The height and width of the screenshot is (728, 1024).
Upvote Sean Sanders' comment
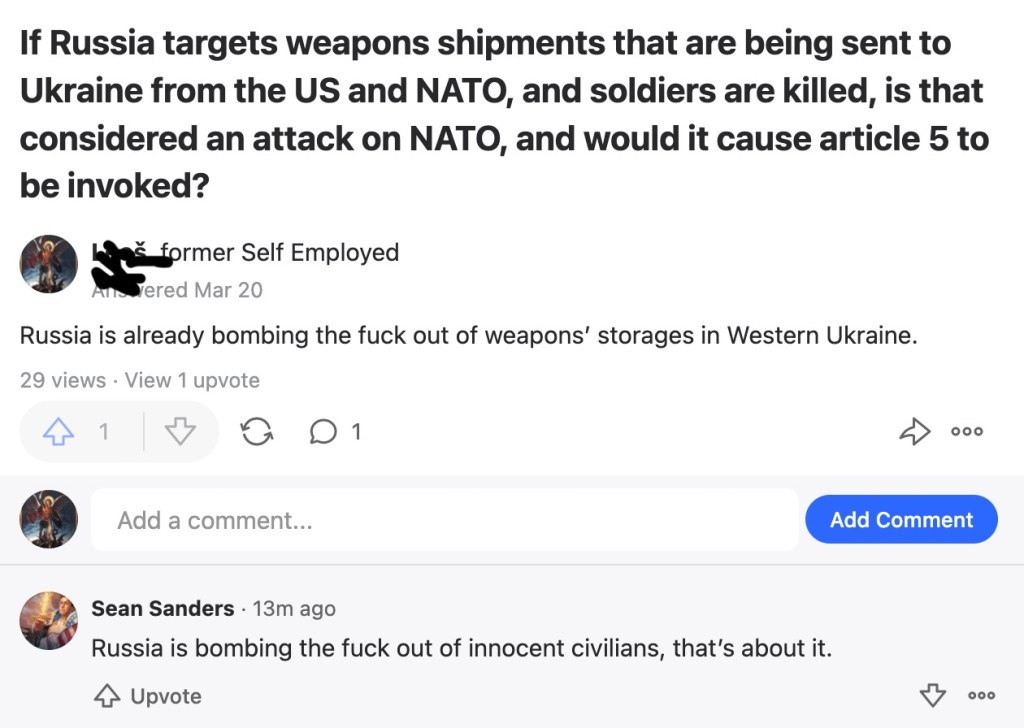pos(147,696)
